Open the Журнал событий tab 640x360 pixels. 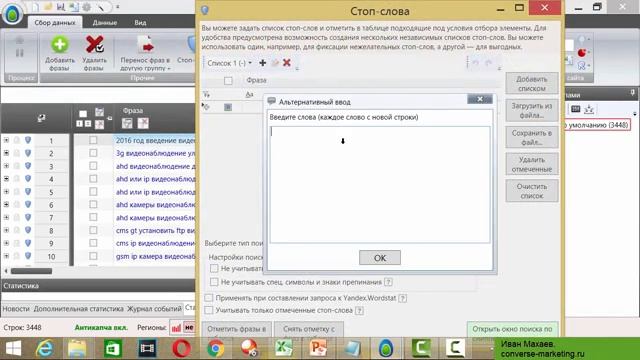coord(154,309)
